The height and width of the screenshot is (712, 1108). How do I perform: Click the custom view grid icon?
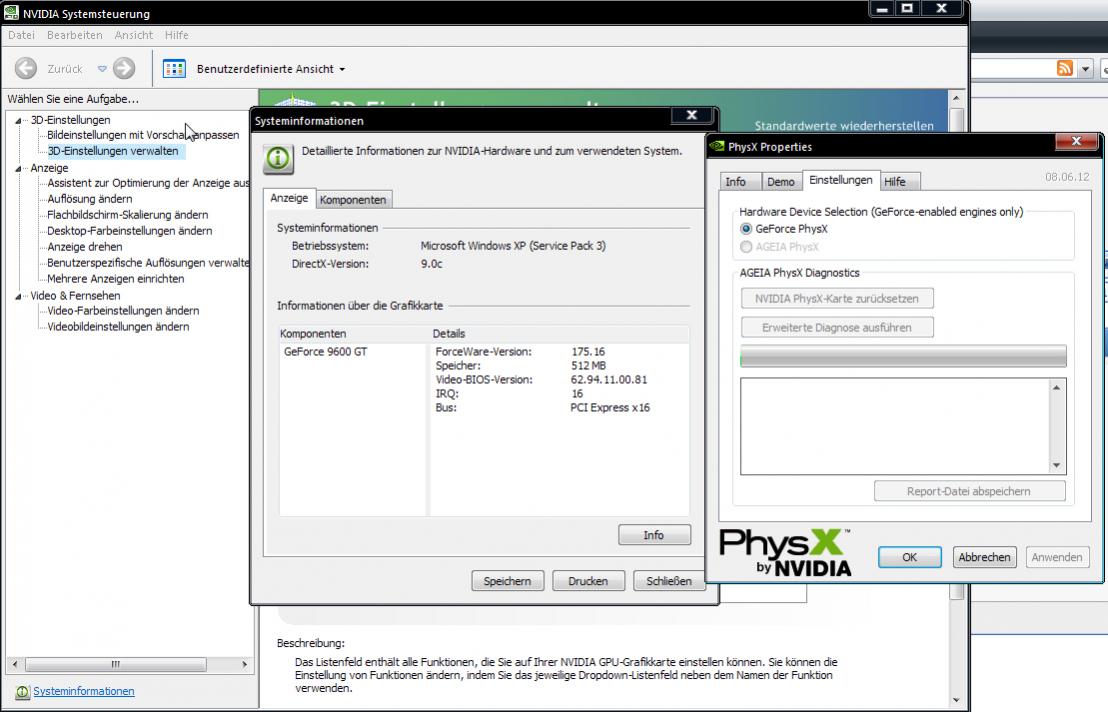click(174, 69)
